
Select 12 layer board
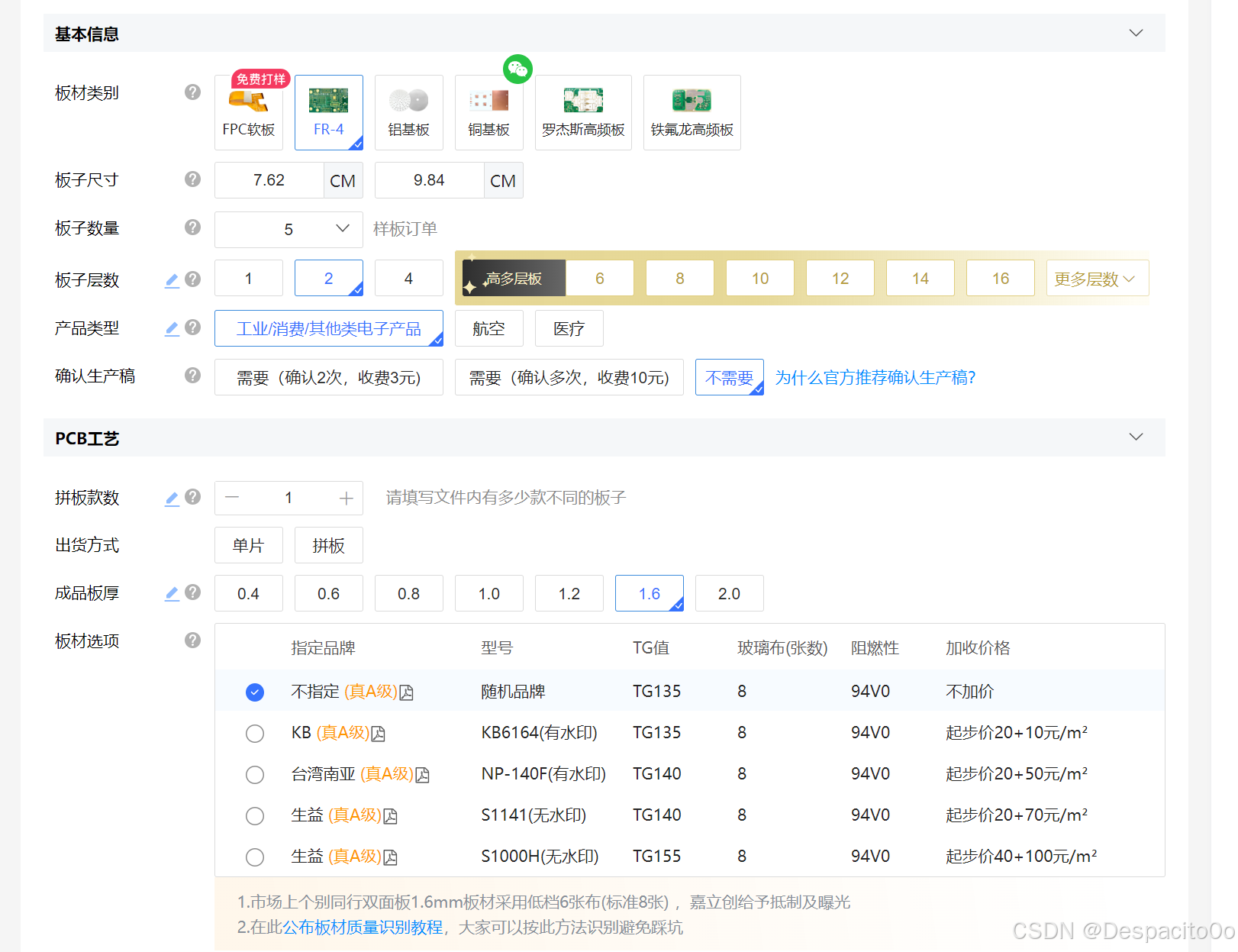(x=840, y=278)
